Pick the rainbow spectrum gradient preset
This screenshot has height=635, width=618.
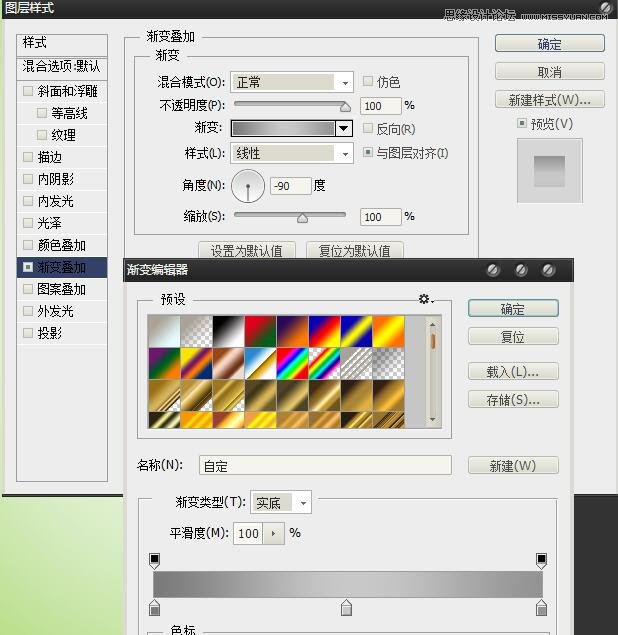[x=292, y=363]
